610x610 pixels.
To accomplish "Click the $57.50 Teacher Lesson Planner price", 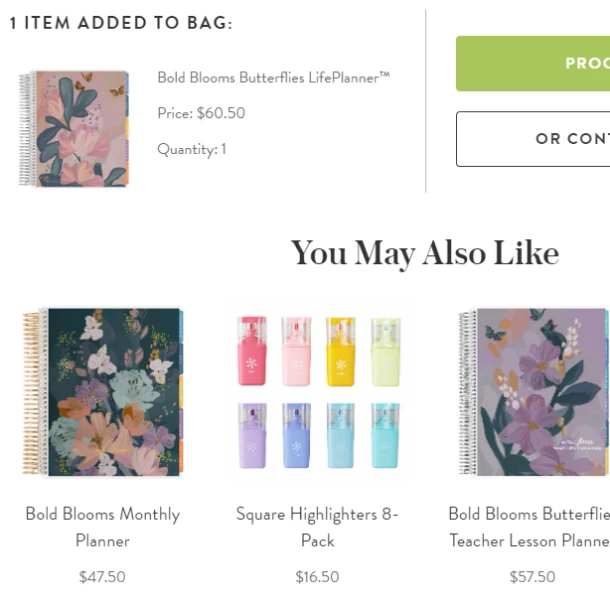I will point(532,577).
